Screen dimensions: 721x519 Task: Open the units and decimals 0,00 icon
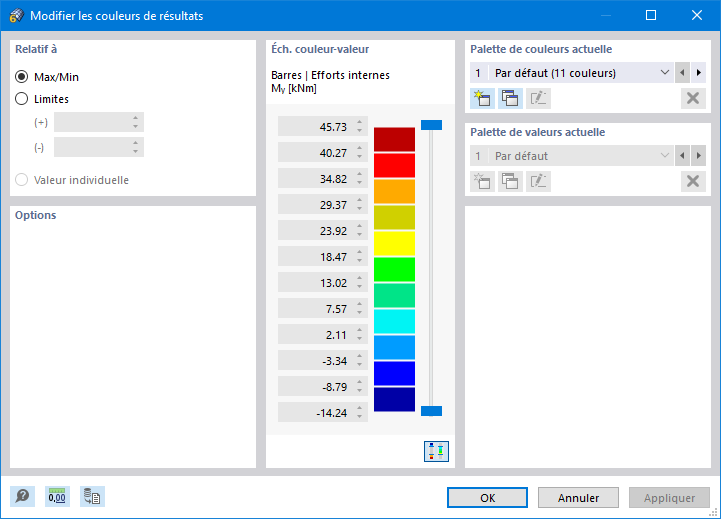[x=57, y=496]
